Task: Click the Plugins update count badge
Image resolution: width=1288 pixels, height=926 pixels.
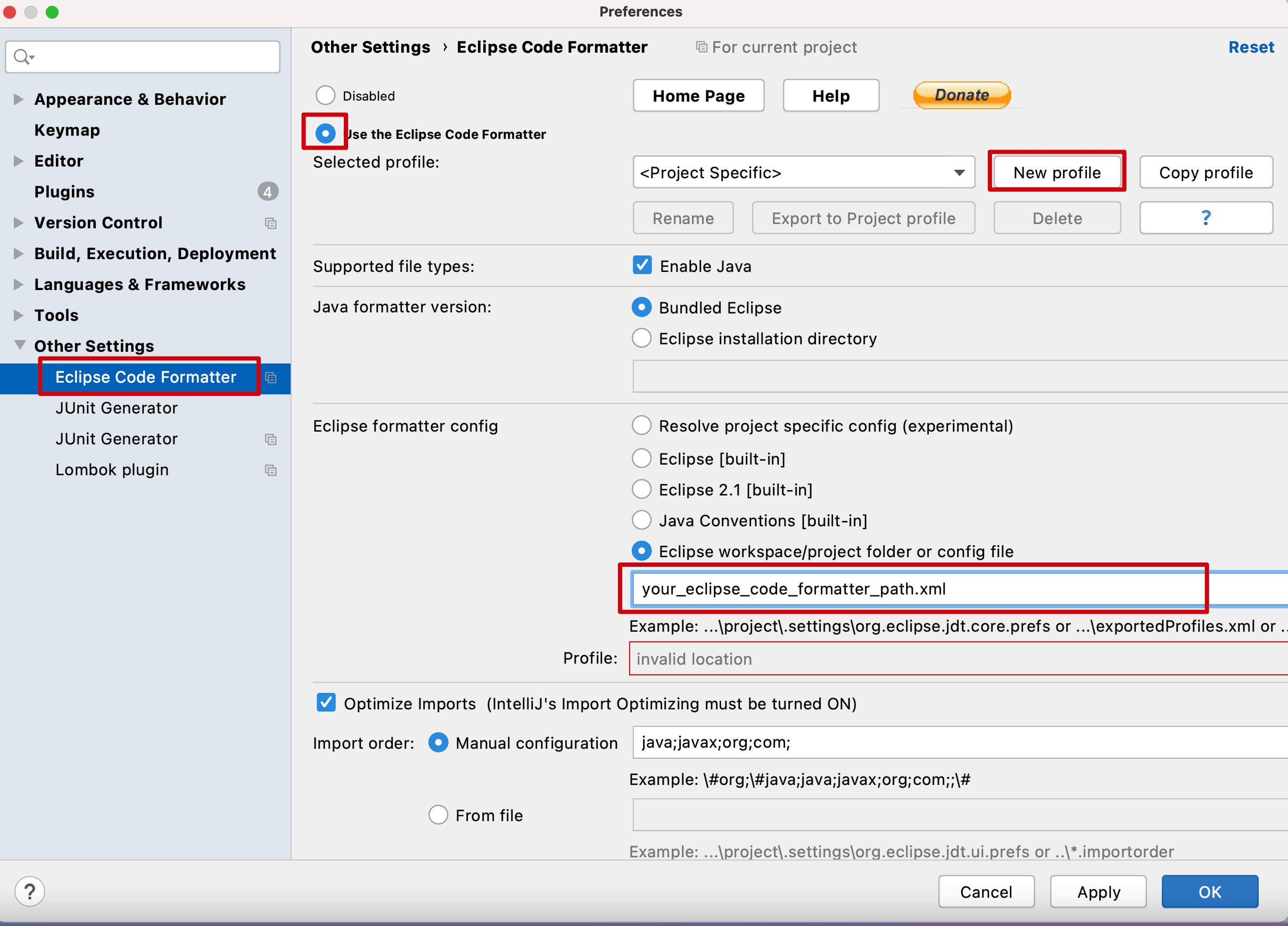Action: point(268,192)
